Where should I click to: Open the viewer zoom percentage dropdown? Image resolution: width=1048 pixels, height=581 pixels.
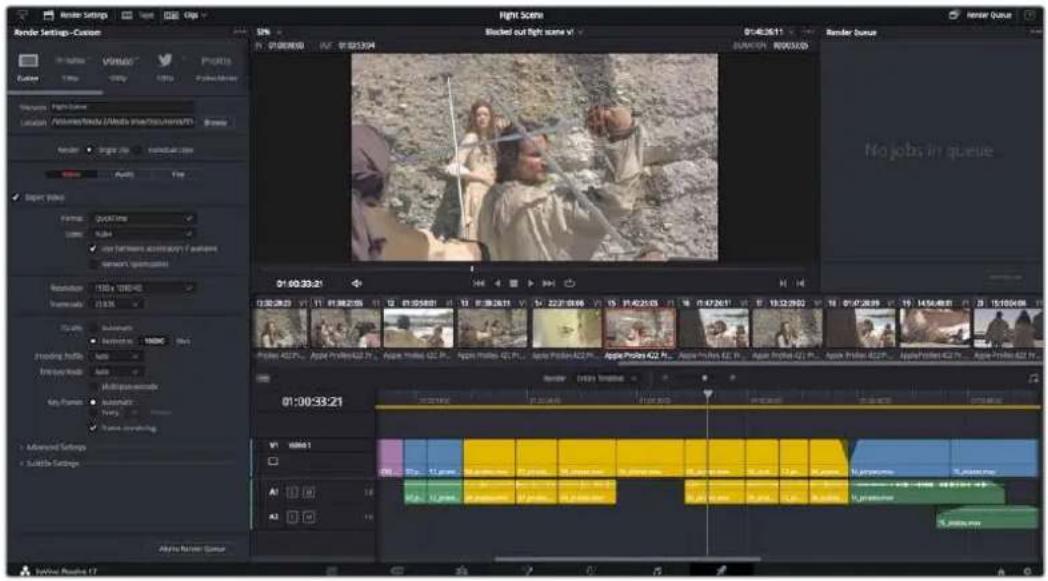point(269,32)
